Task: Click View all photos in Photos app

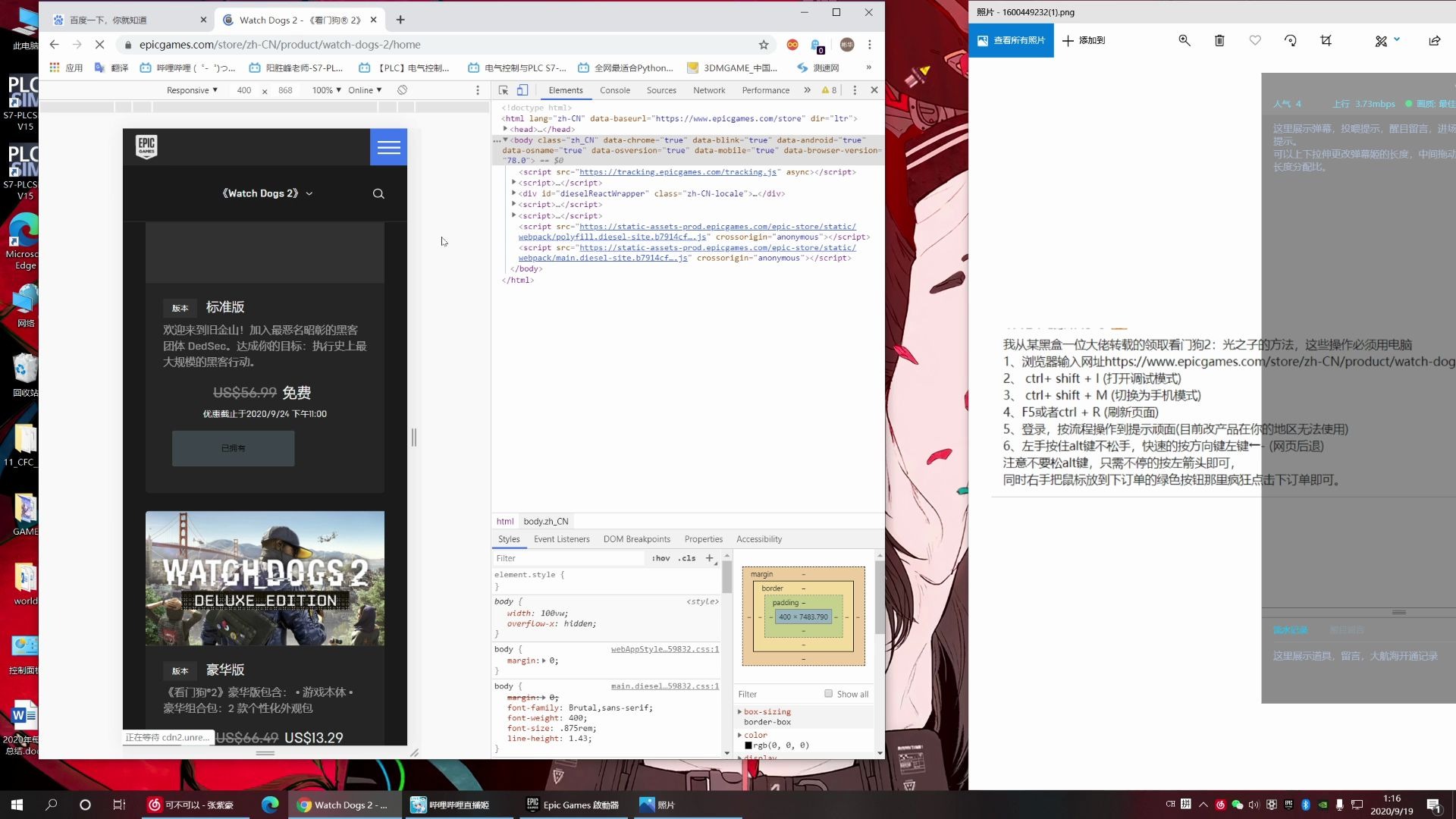Action: tap(1011, 41)
